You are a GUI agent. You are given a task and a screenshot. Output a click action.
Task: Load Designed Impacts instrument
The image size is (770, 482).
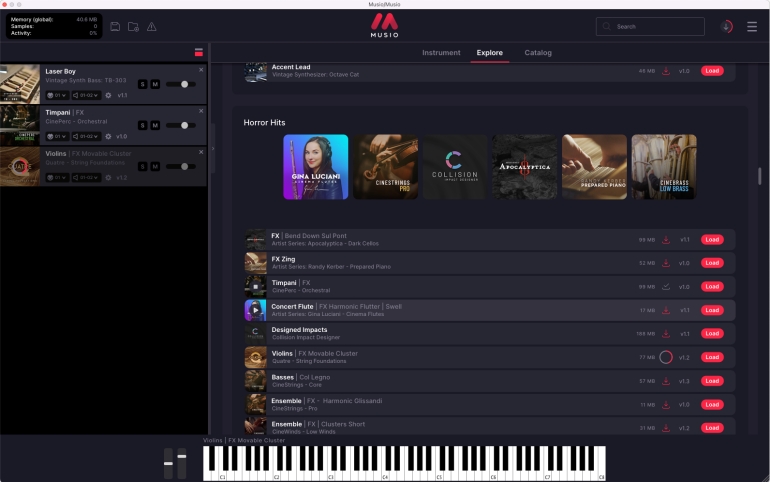click(712, 334)
